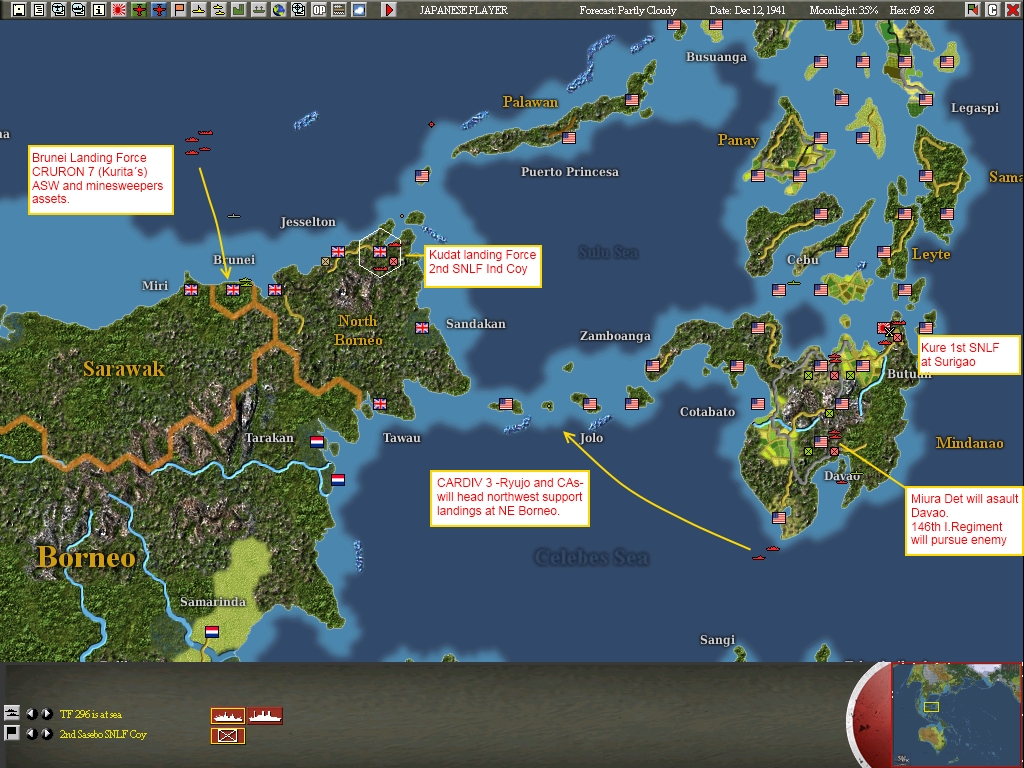The image size is (1024, 768).
Task: Select the British flag base at Sandakan
Action: coord(422,328)
